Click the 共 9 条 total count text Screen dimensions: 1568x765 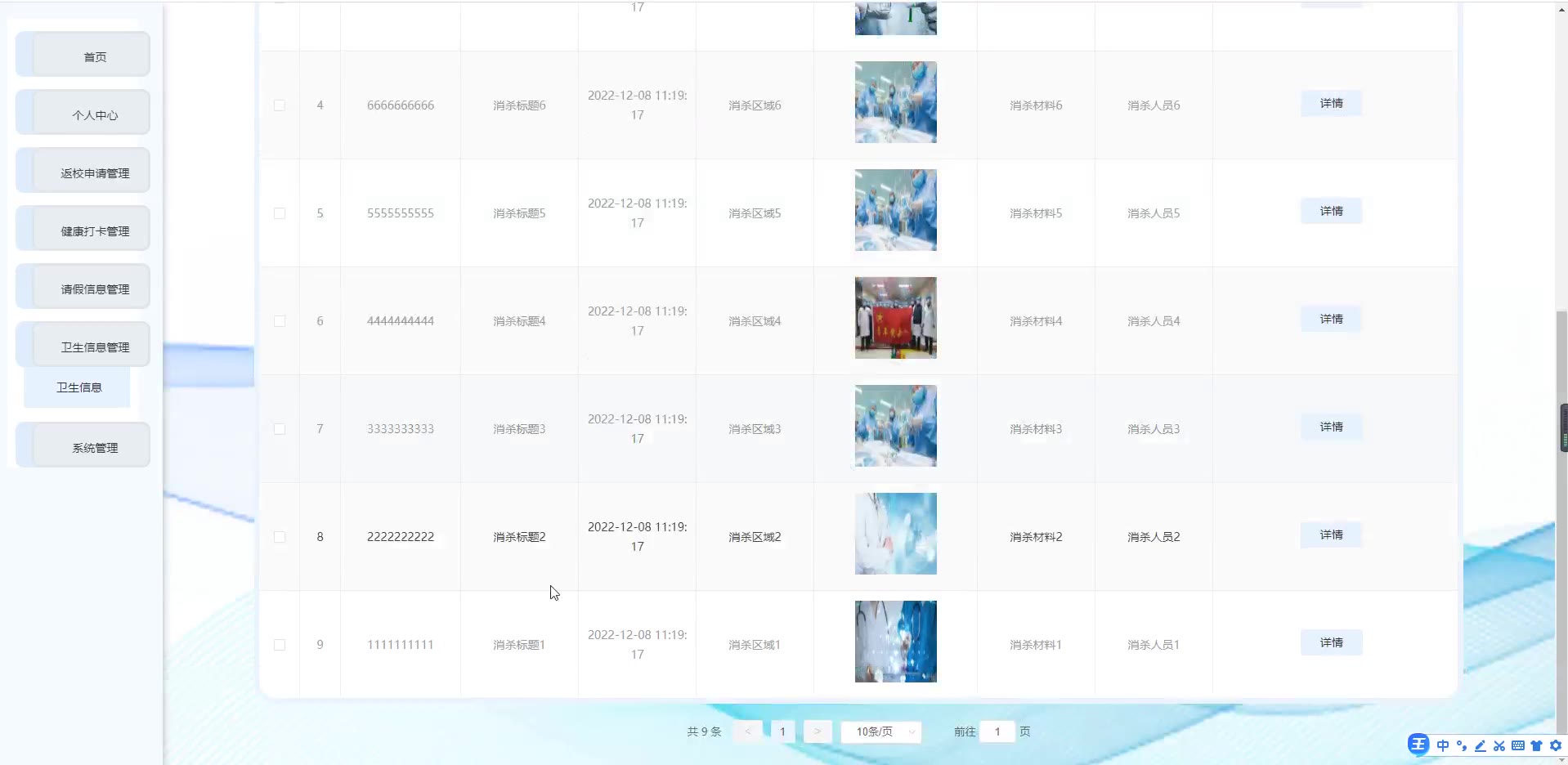704,731
